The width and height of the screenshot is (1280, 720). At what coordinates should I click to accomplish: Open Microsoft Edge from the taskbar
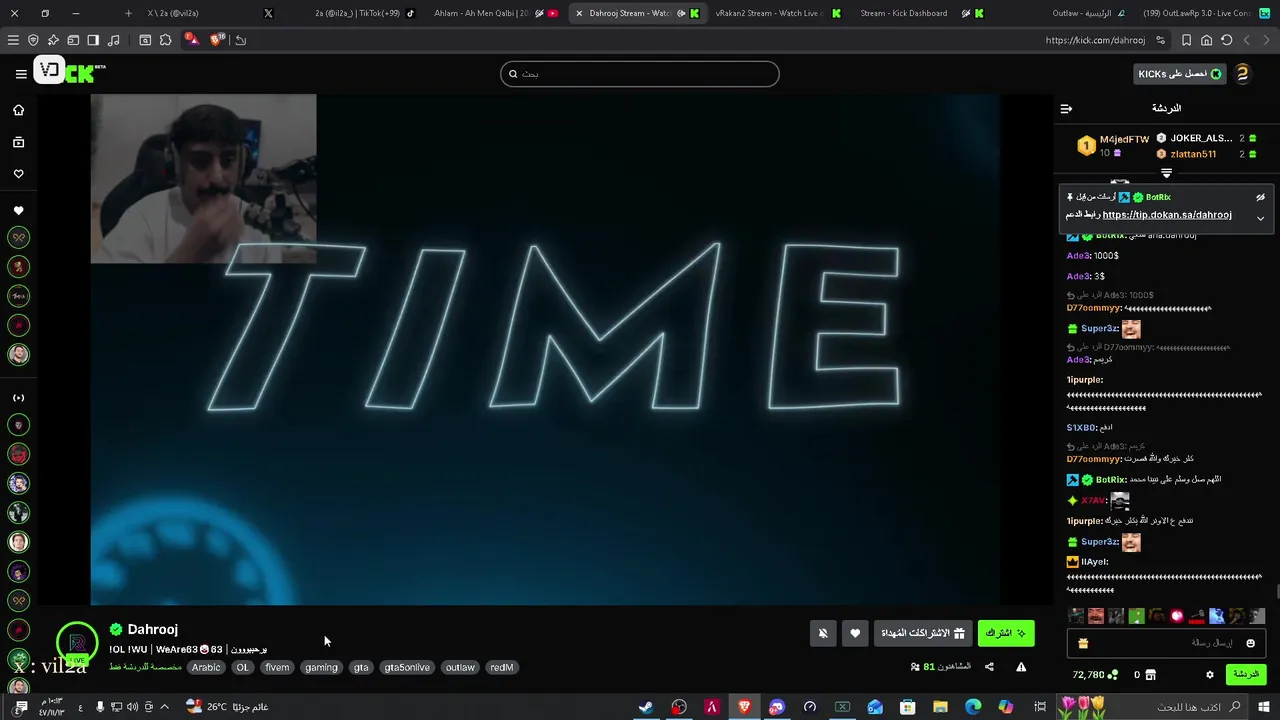coord(973,707)
